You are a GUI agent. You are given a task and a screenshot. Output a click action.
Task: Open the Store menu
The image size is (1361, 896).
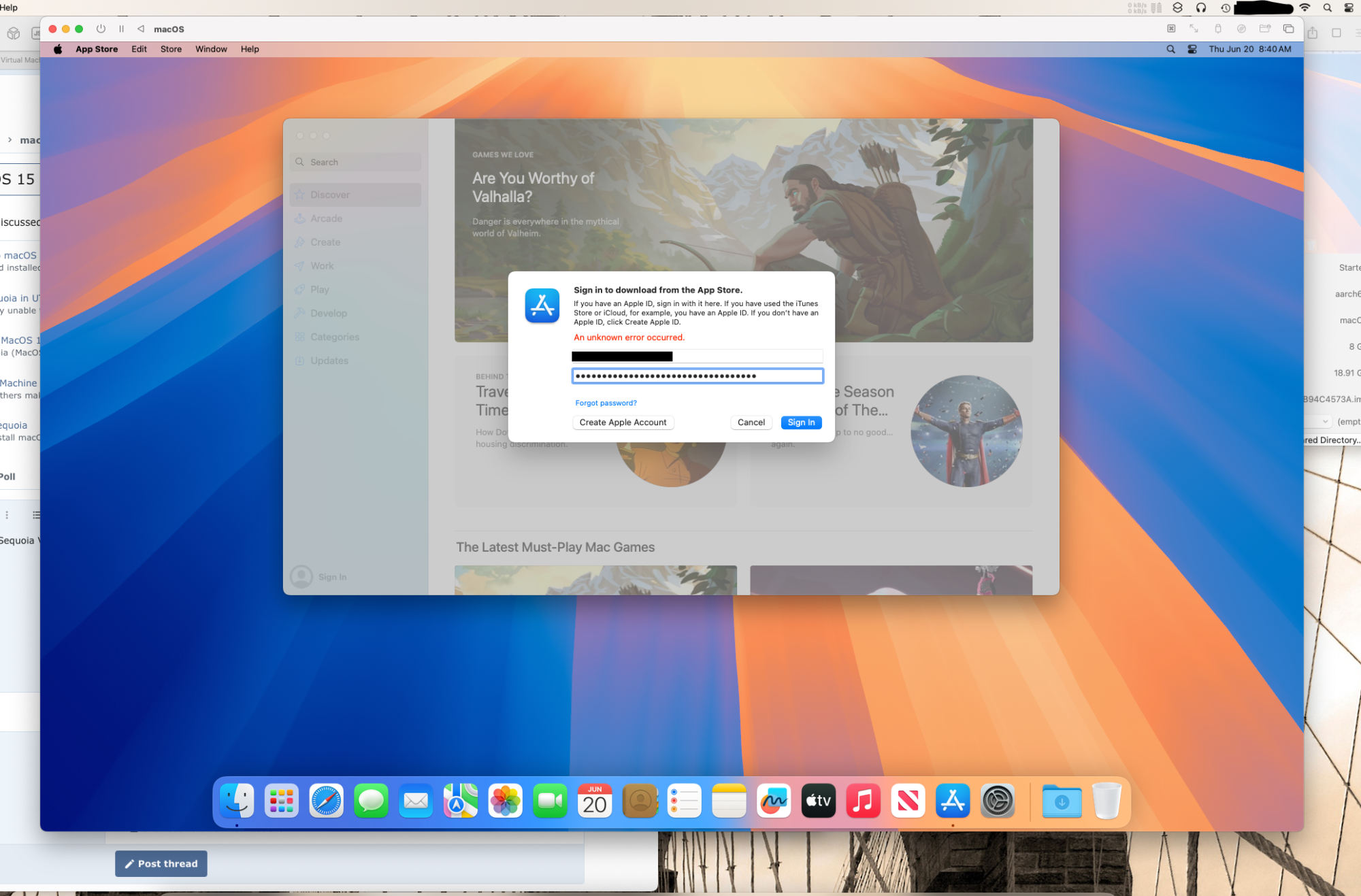(x=171, y=49)
